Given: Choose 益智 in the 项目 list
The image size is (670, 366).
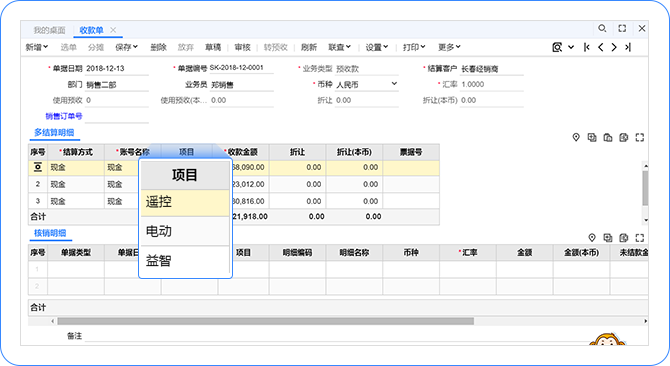Looking at the screenshot, I should coord(185,260).
